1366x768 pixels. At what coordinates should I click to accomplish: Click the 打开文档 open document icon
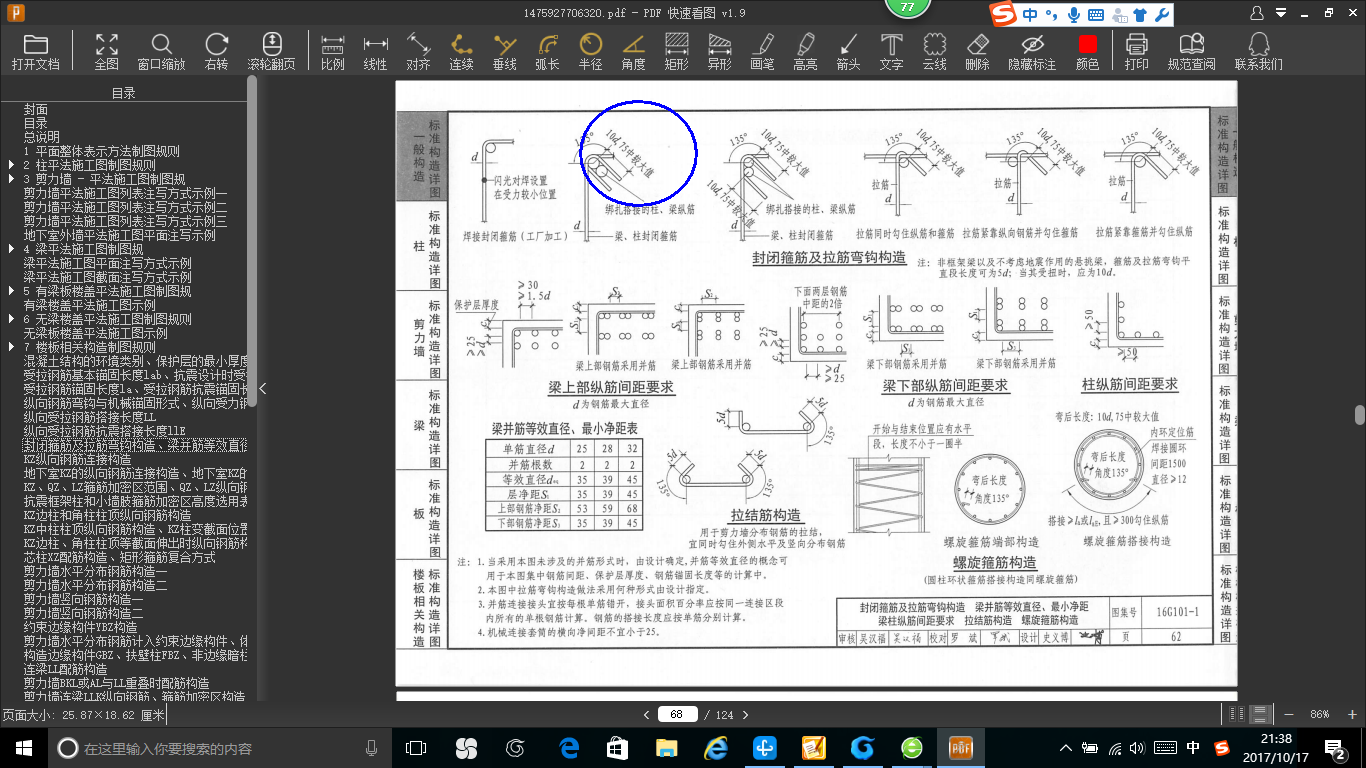point(36,51)
